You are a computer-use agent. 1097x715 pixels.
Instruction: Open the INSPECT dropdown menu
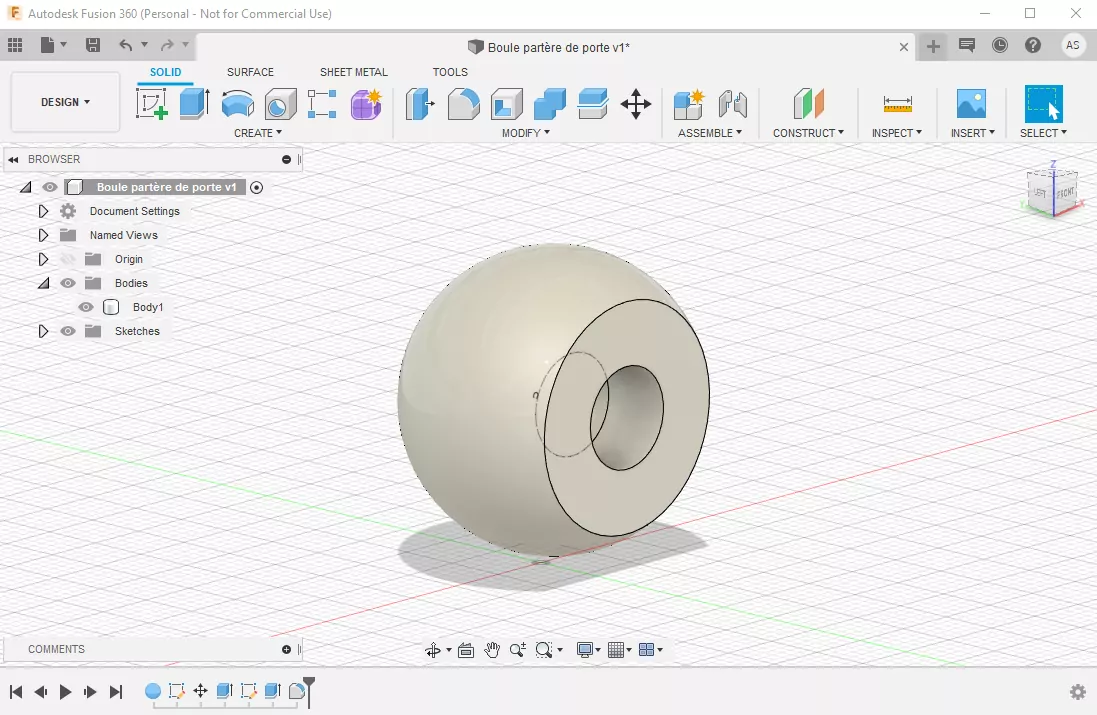coord(897,133)
